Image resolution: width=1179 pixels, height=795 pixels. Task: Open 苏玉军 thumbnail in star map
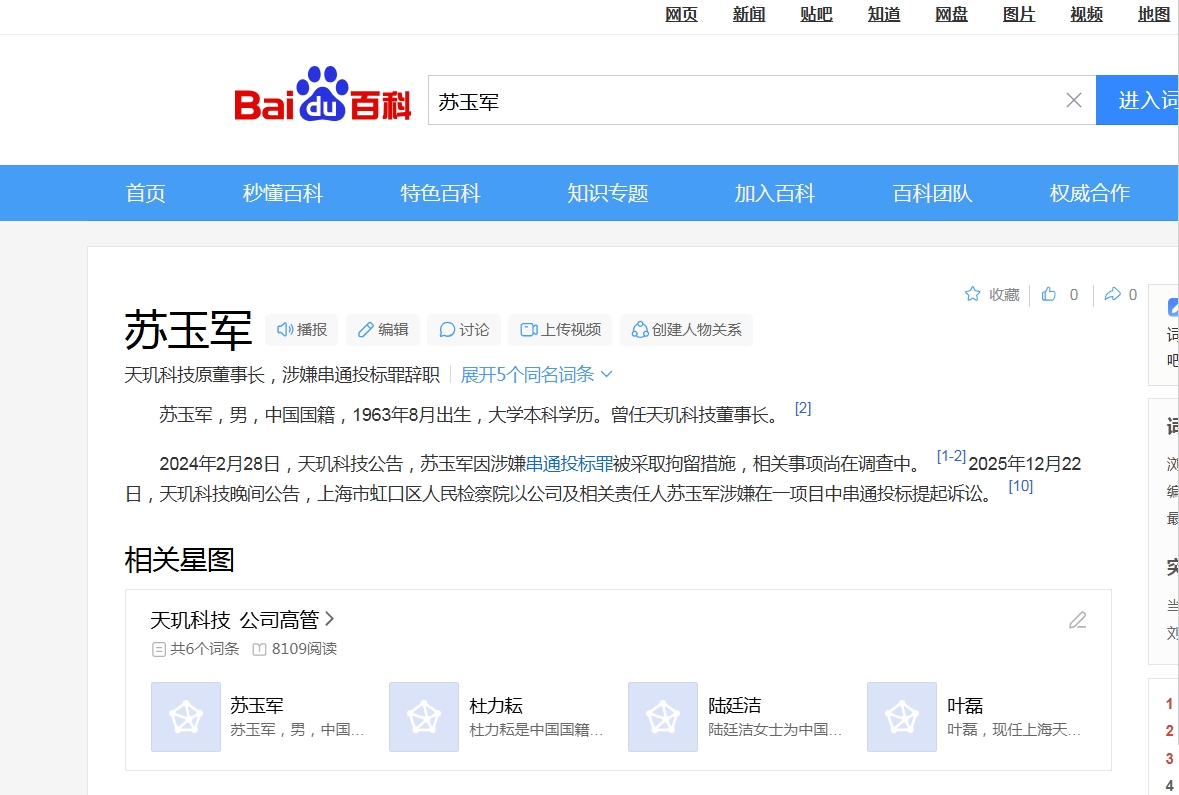[x=186, y=717]
